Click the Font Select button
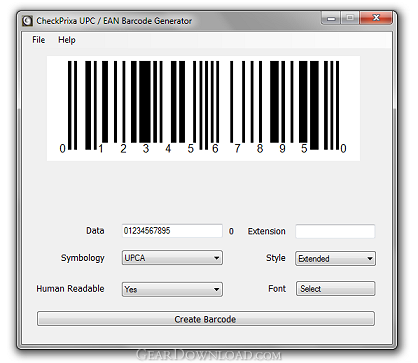The width and height of the screenshot is (418, 363). [x=336, y=289]
